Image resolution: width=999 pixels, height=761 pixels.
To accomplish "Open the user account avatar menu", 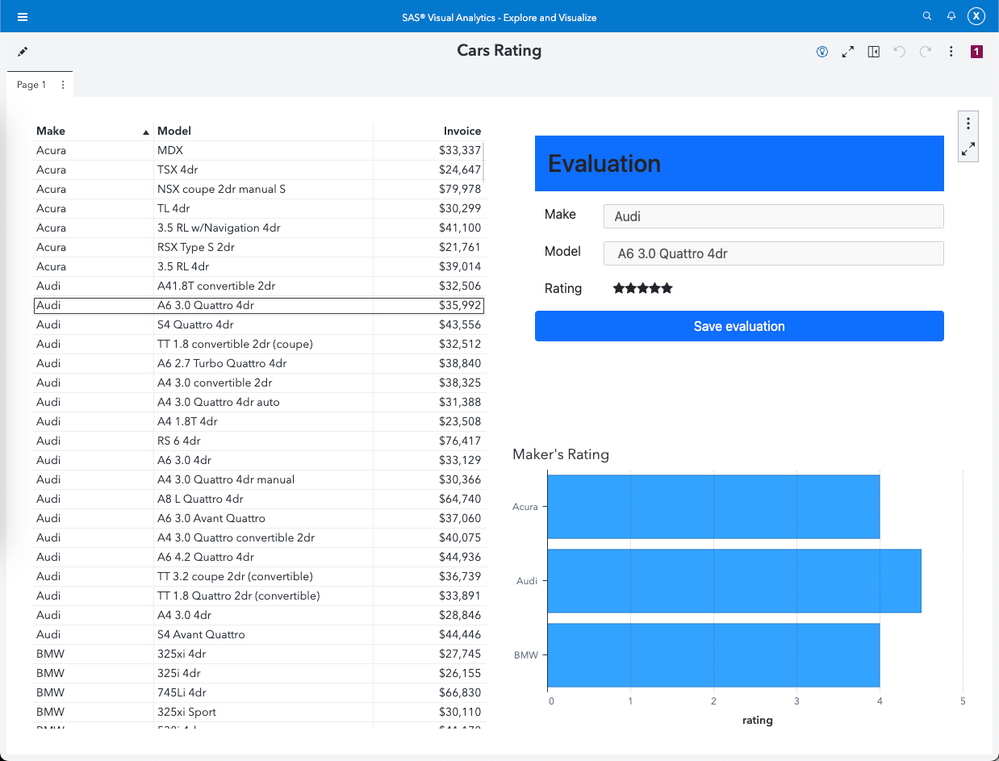I will 976,17.
